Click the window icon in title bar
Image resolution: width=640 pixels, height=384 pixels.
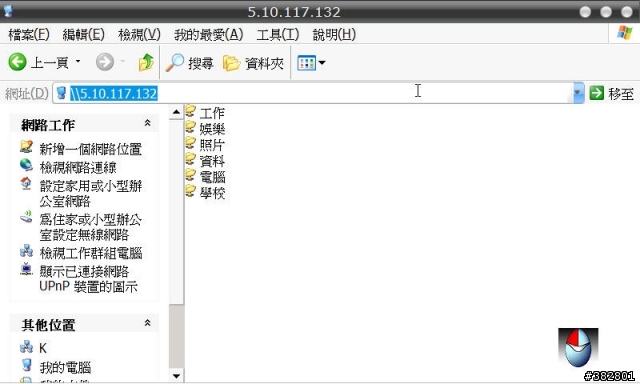[8, 11]
